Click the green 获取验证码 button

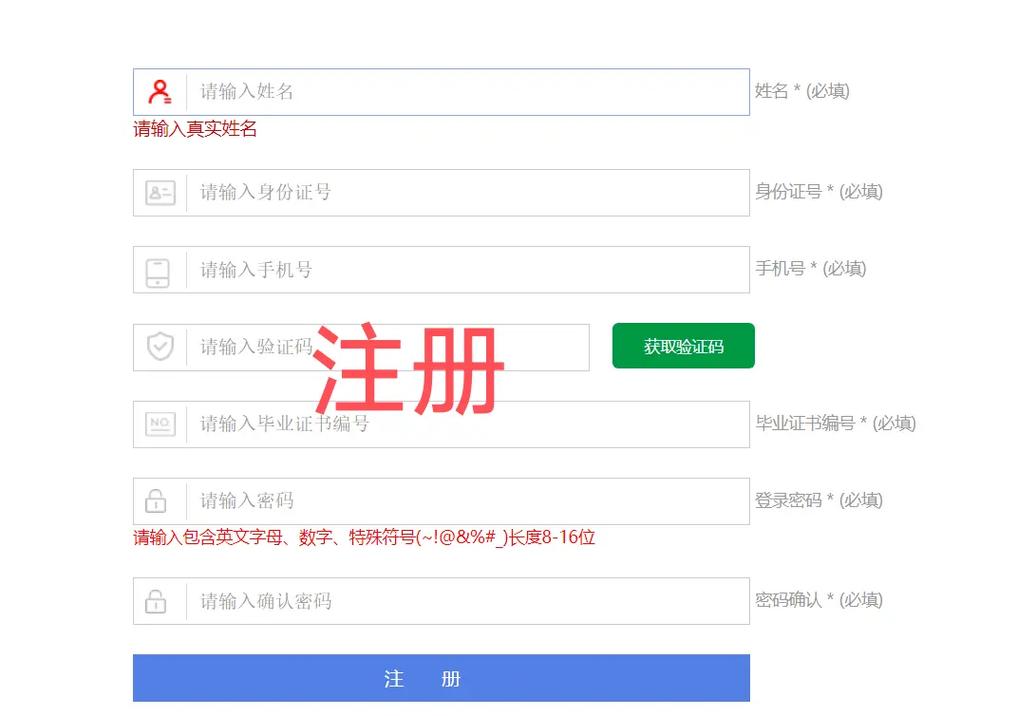(x=683, y=345)
